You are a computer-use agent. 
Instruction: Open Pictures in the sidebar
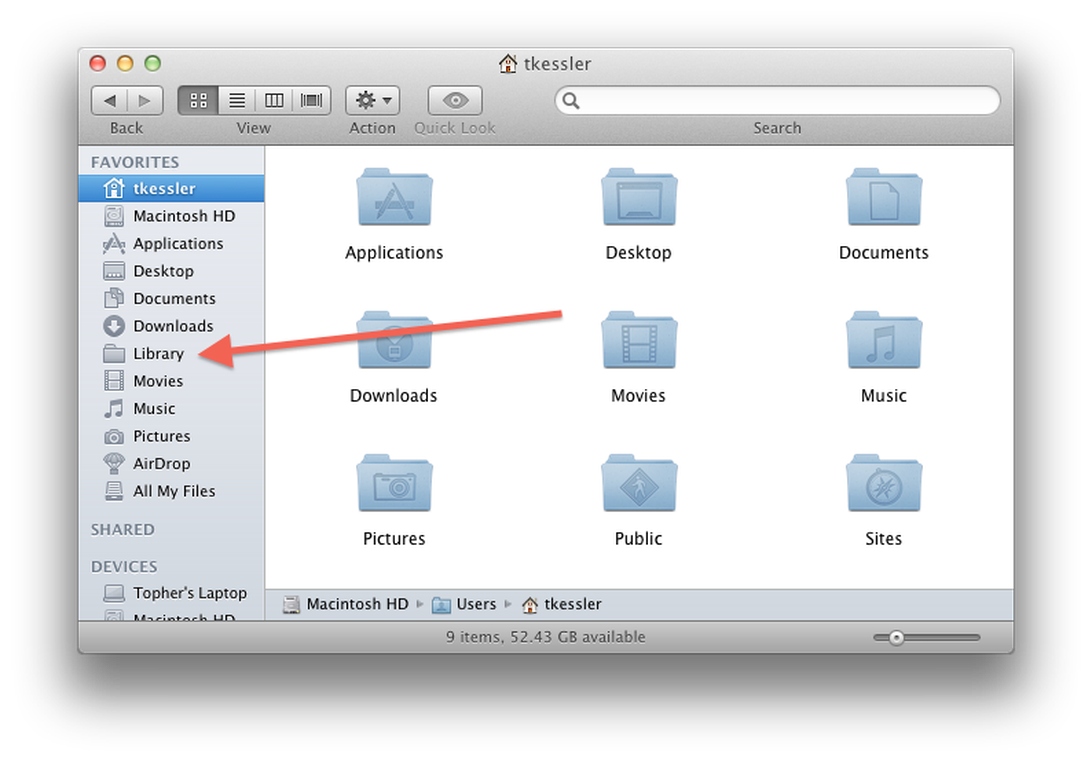pos(171,436)
